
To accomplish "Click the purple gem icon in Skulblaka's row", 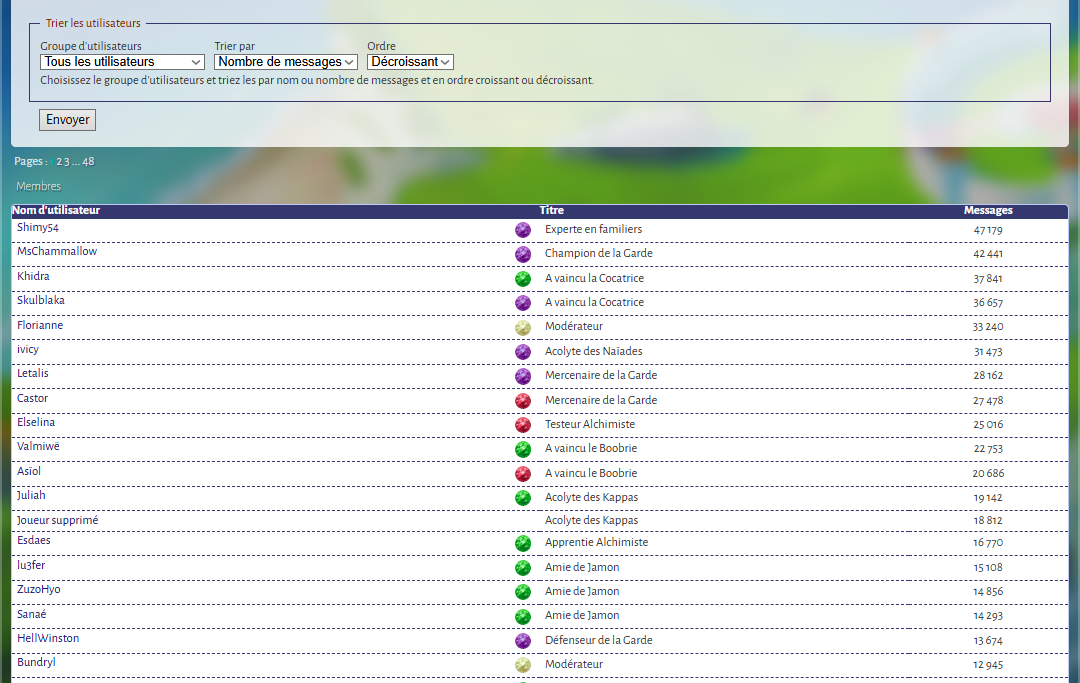I will (x=523, y=303).
